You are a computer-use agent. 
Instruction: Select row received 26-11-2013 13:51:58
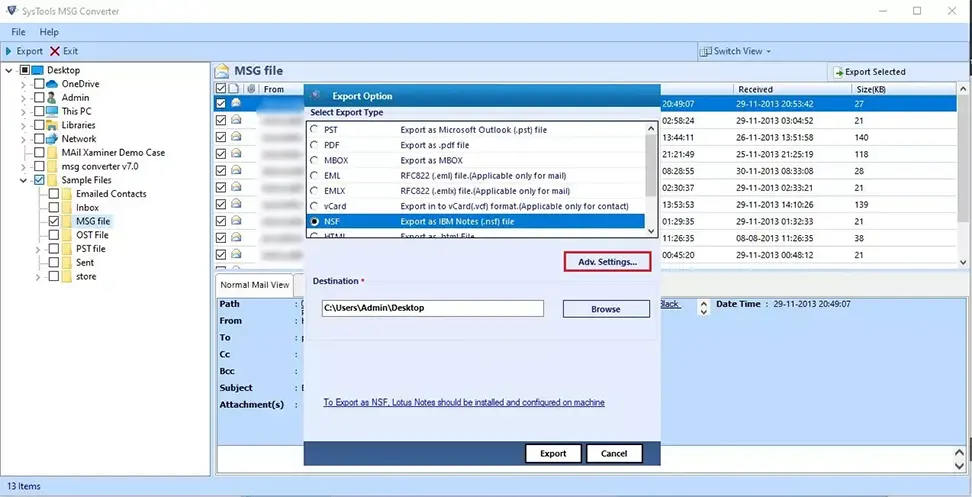pyautogui.click(x=586, y=137)
